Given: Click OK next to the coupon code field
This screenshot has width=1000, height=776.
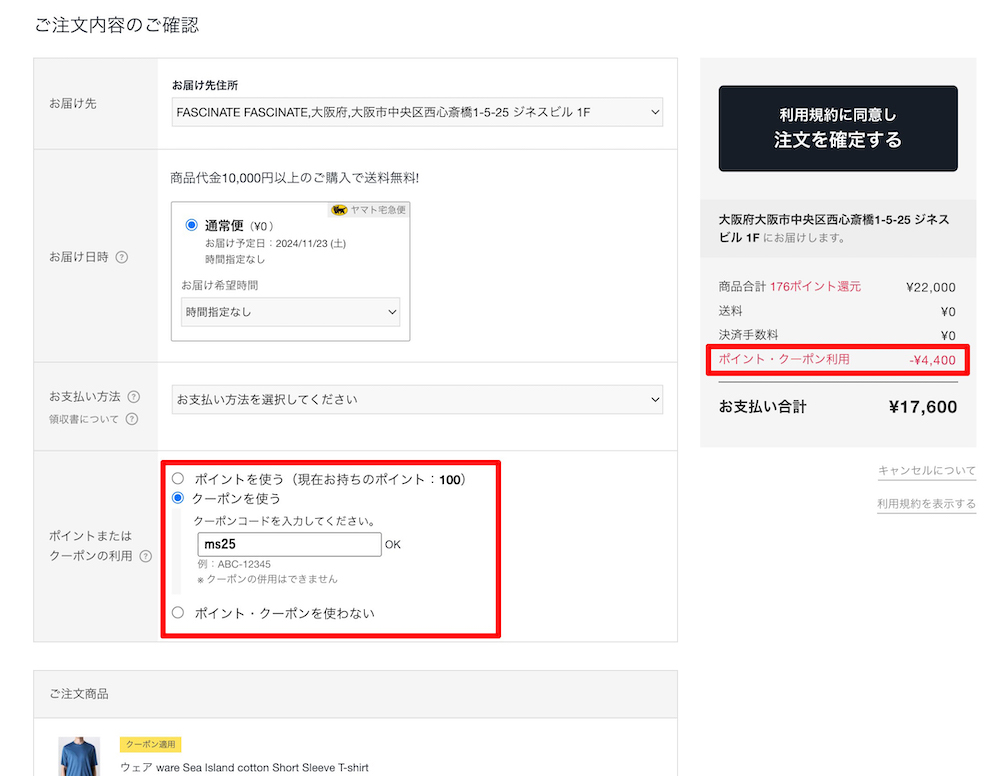Looking at the screenshot, I should click(x=392, y=545).
